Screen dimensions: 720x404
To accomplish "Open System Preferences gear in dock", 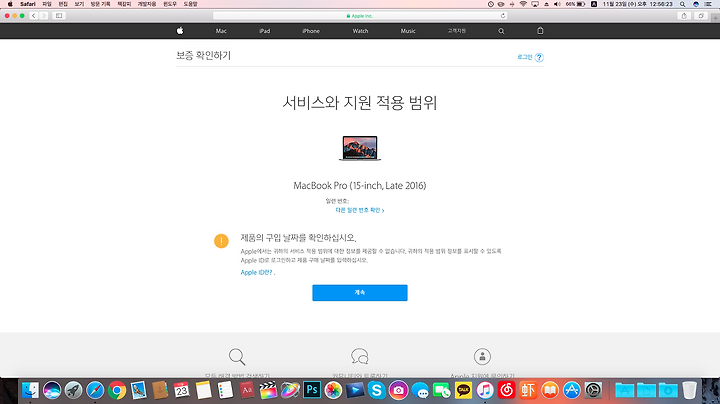I will 593,391.
